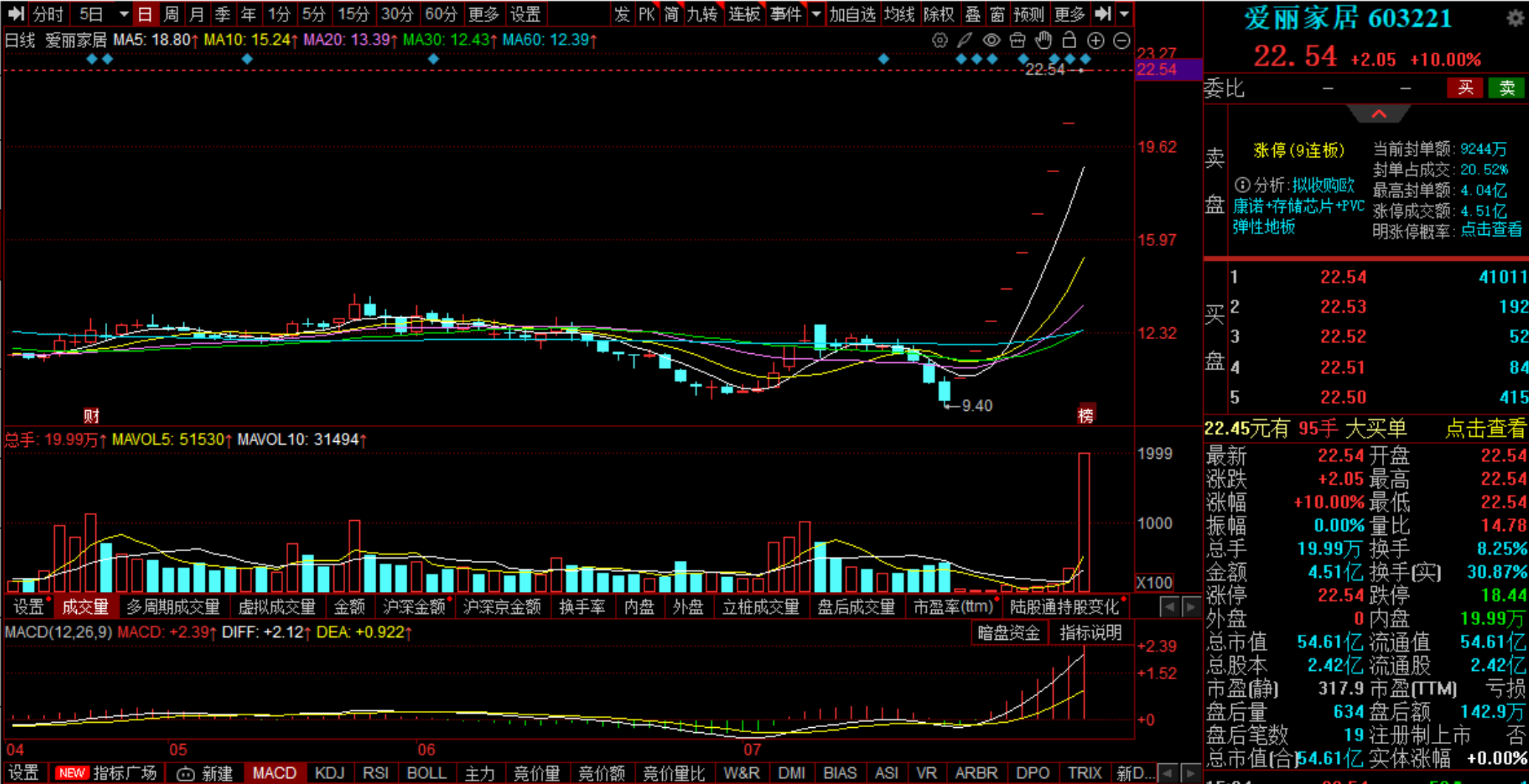Click the info icon beside 分析
1529x784 pixels.
[x=1242, y=185]
